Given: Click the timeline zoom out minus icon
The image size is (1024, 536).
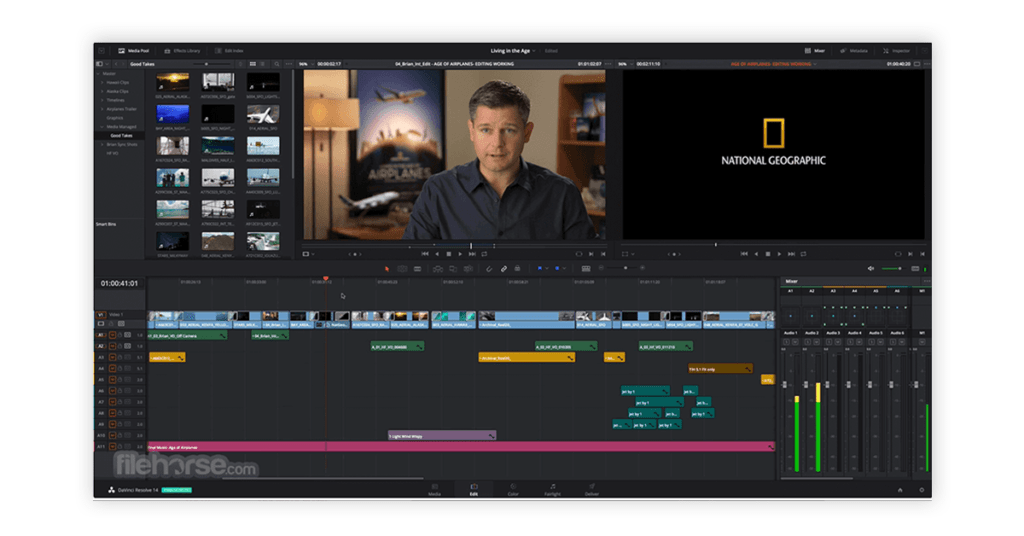Looking at the screenshot, I should 601,268.
